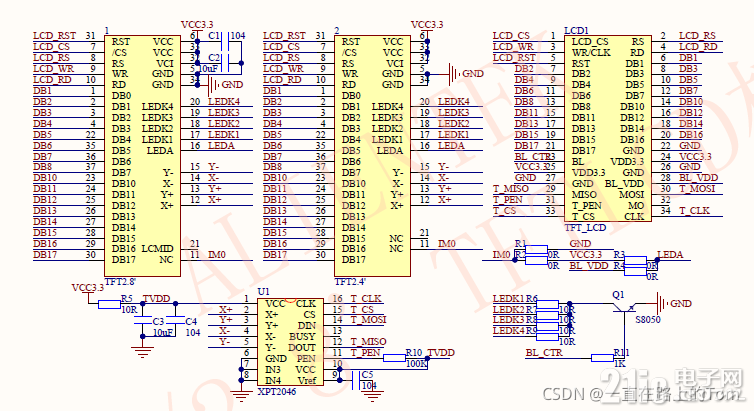754x411 pixels.
Task: Click the U1 designator
Action: pos(264,292)
